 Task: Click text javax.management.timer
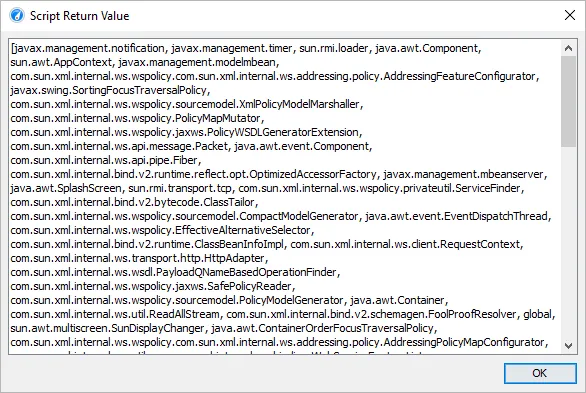pyautogui.click(x=232, y=48)
